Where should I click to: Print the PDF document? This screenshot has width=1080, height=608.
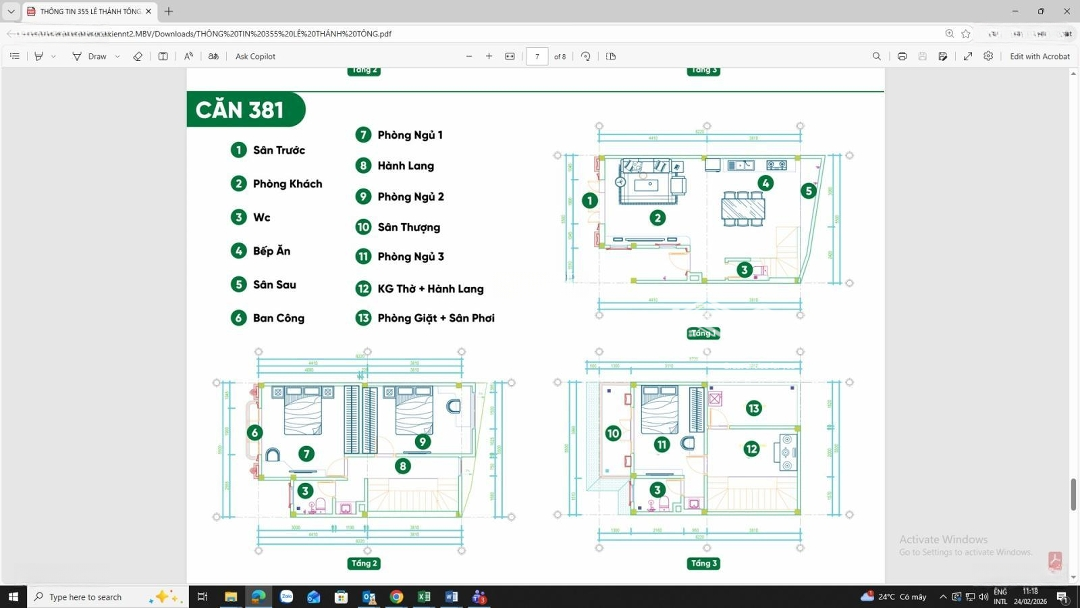[x=902, y=57]
